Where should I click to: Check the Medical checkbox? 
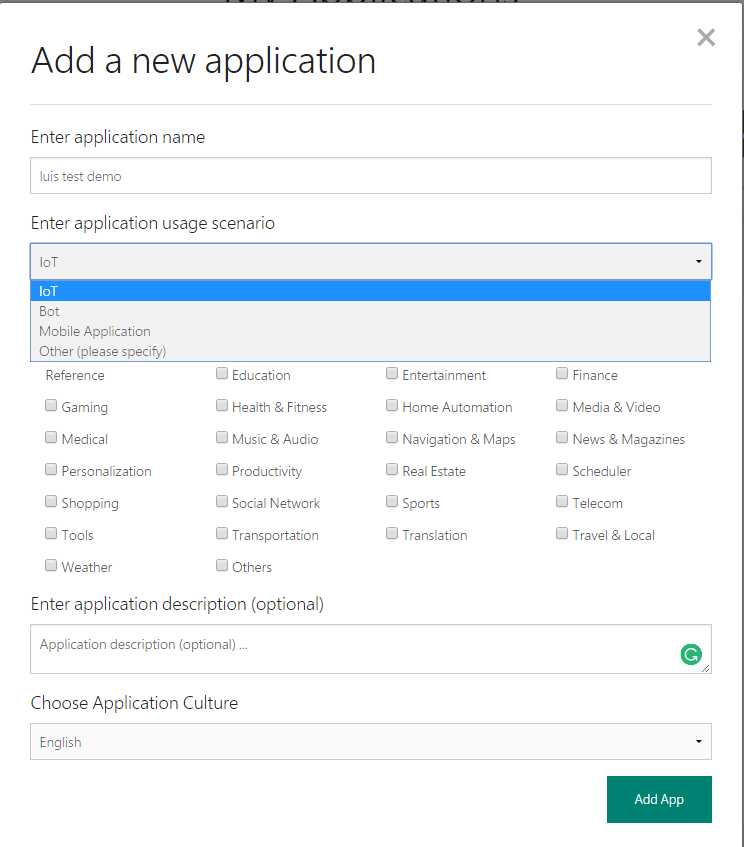(x=51, y=437)
